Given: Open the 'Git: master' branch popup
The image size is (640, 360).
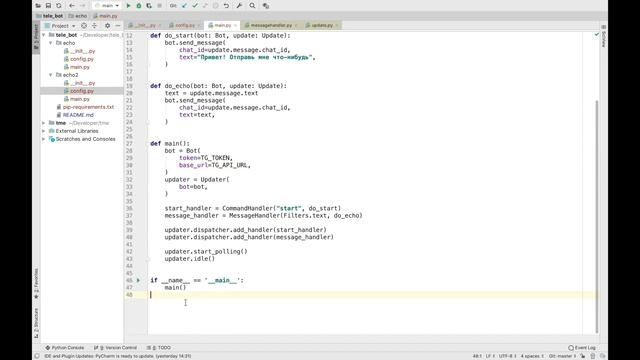Looking at the screenshot, I should pos(562,356).
